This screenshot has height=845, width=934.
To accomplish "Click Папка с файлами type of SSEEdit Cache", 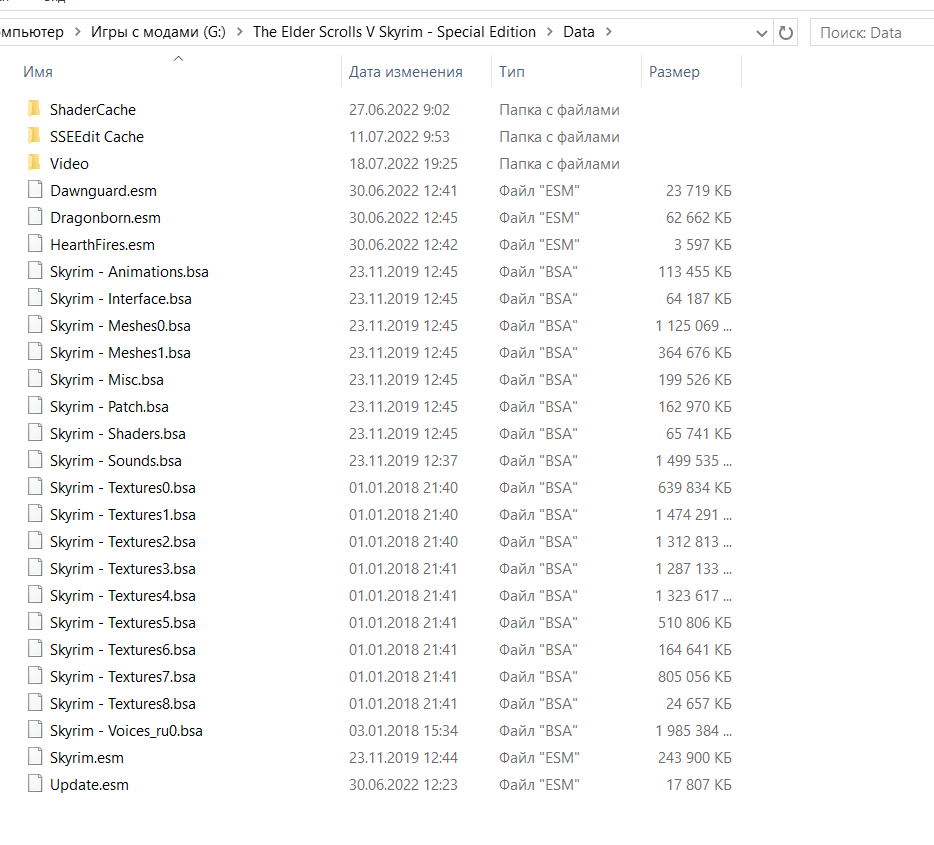I will (x=559, y=136).
